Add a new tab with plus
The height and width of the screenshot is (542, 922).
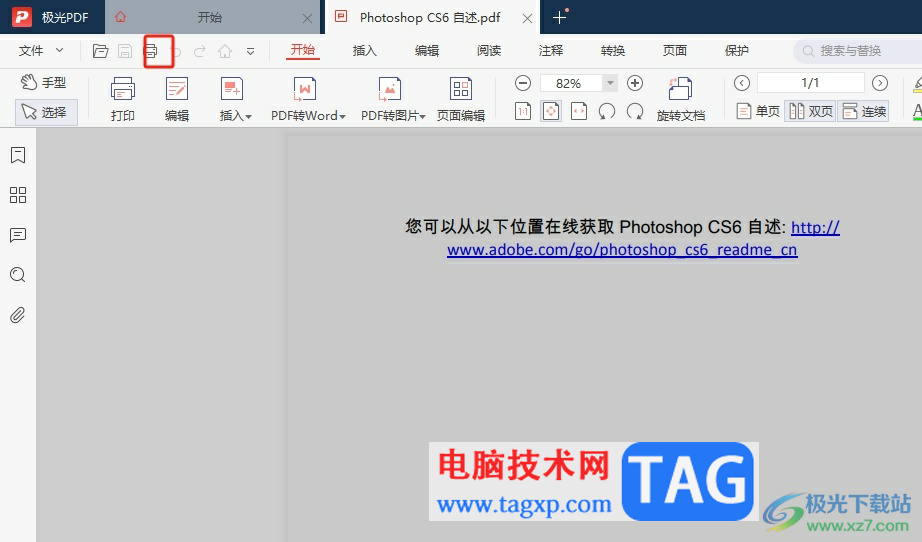click(560, 18)
